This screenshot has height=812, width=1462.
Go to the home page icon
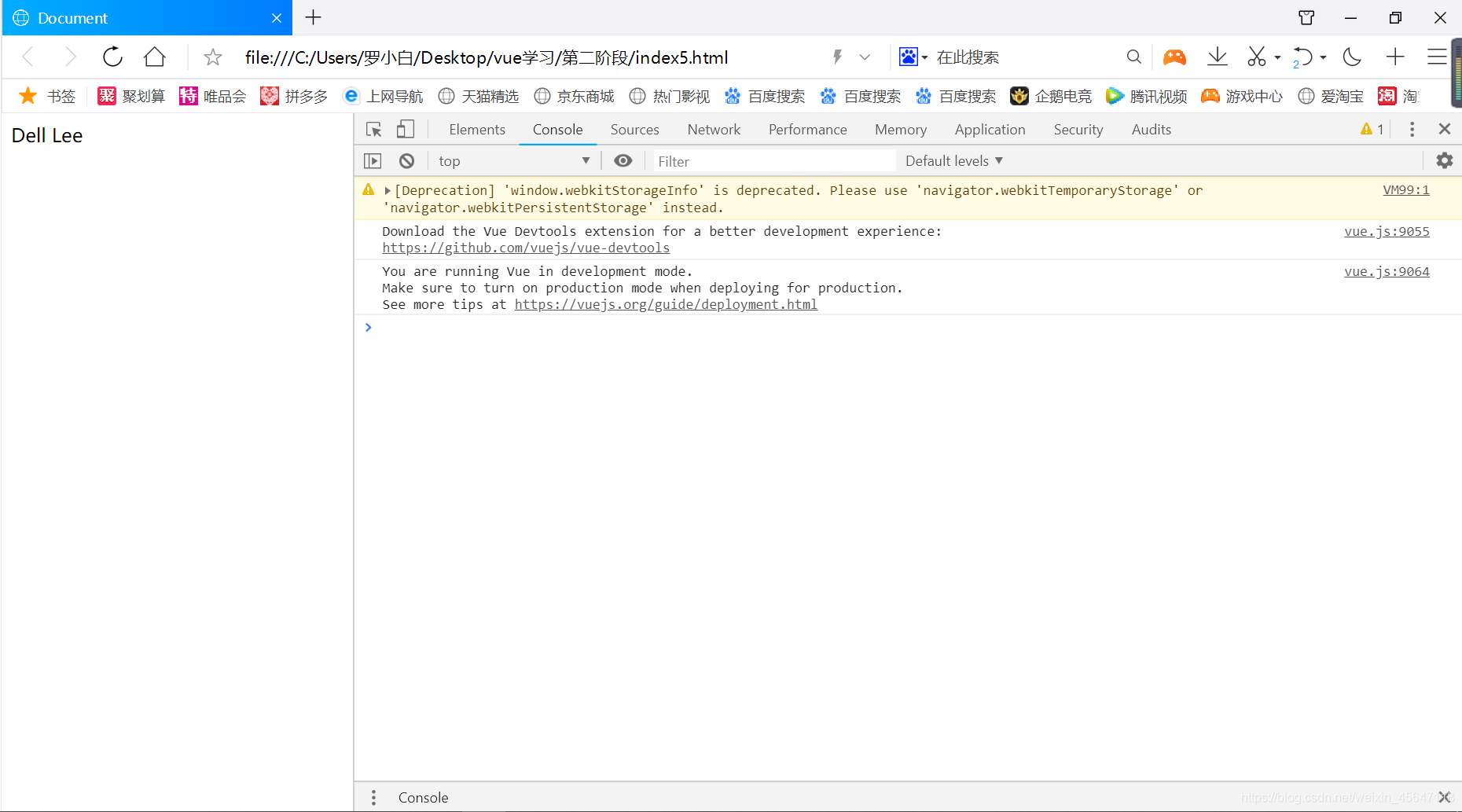click(155, 57)
